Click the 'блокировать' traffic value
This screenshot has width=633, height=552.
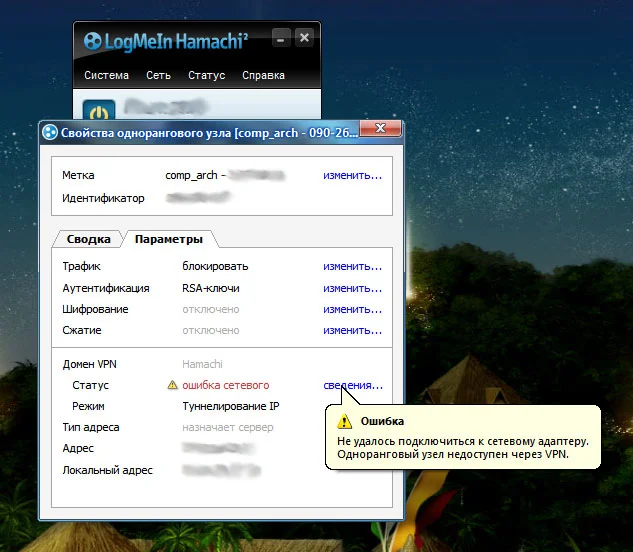(x=215, y=267)
